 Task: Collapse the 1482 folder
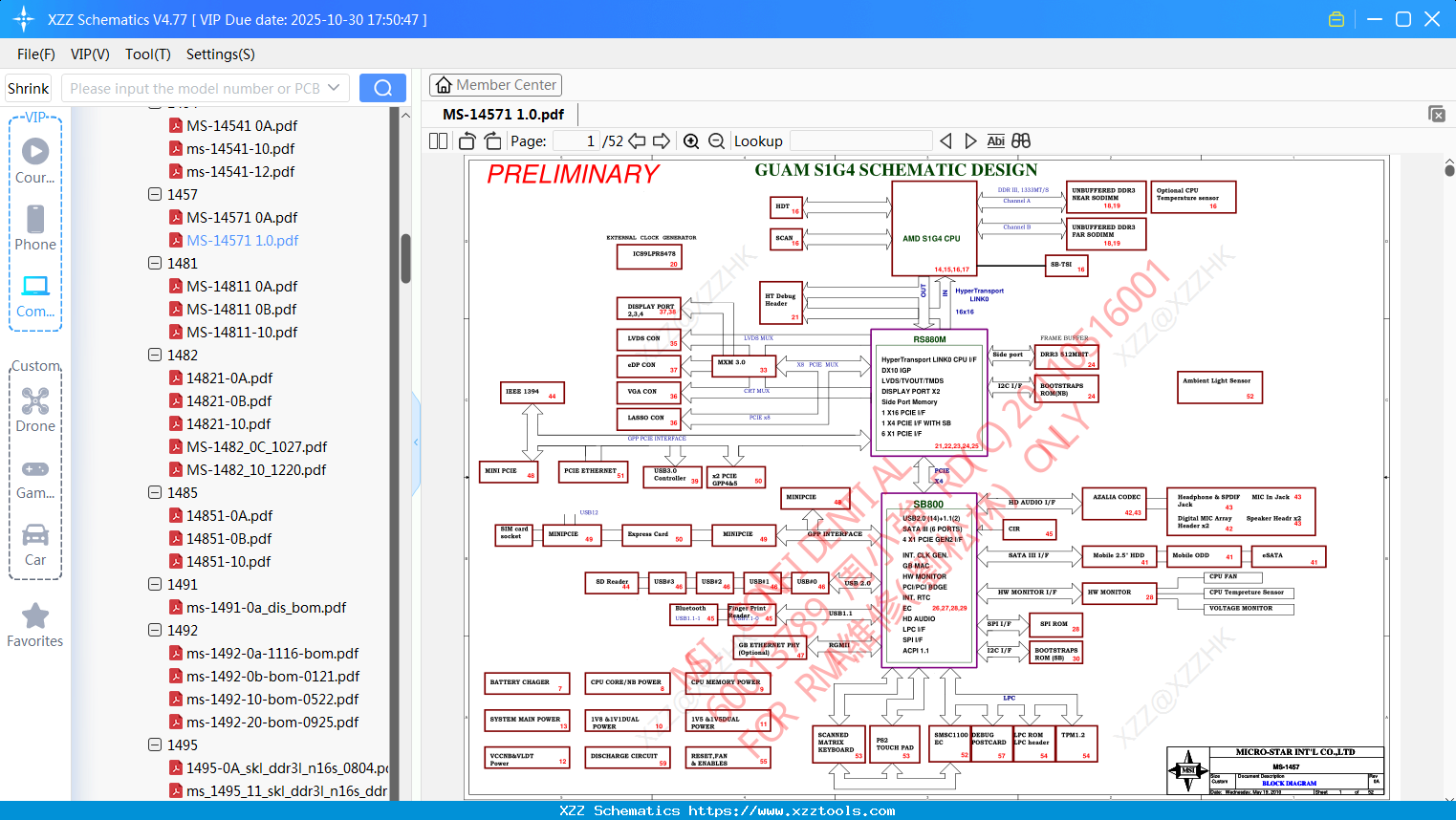(x=155, y=355)
